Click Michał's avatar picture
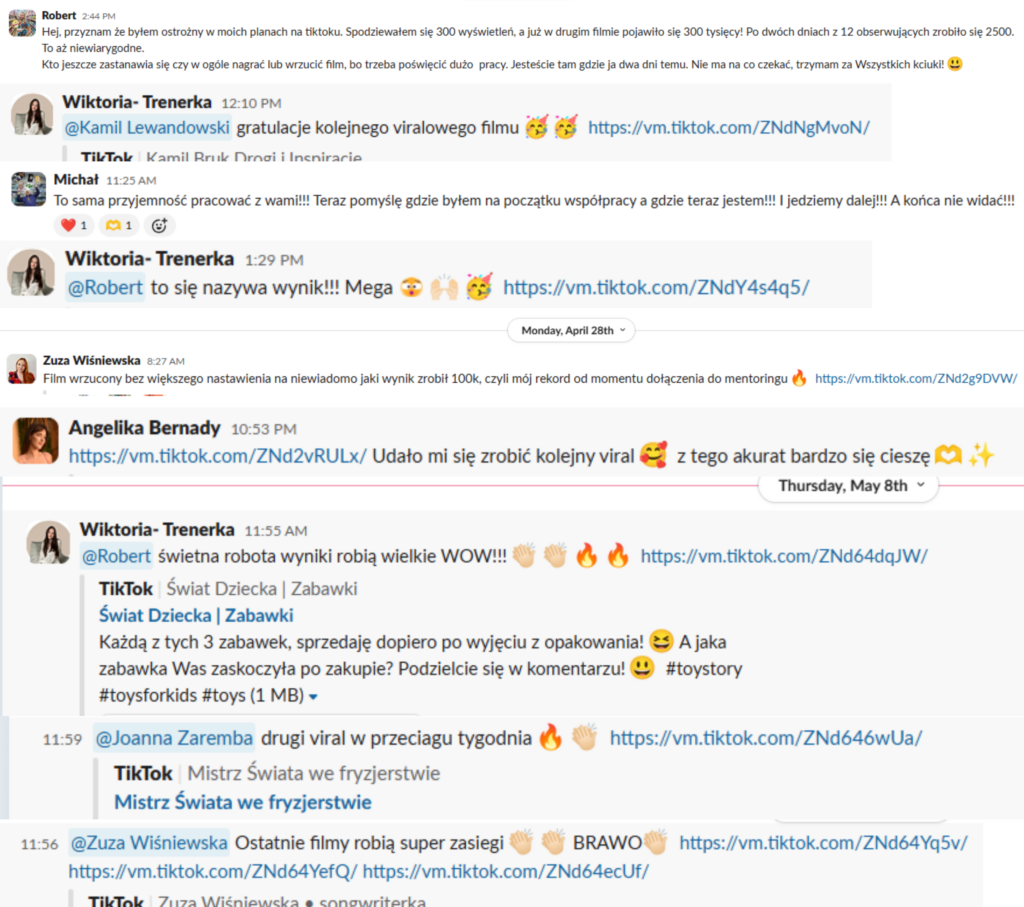Screen dimensions: 1024x907 [x=28, y=189]
